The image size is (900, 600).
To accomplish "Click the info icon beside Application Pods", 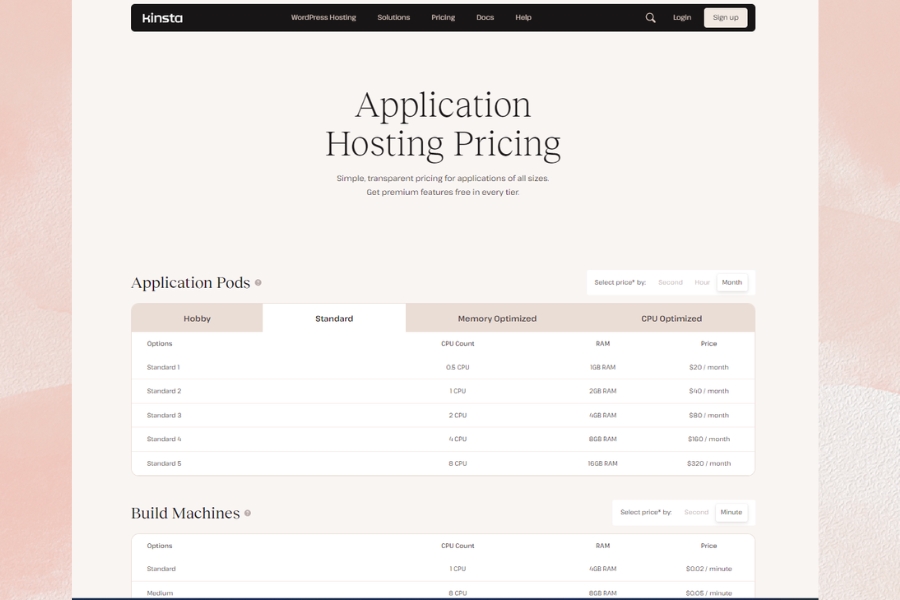I will (x=258, y=282).
